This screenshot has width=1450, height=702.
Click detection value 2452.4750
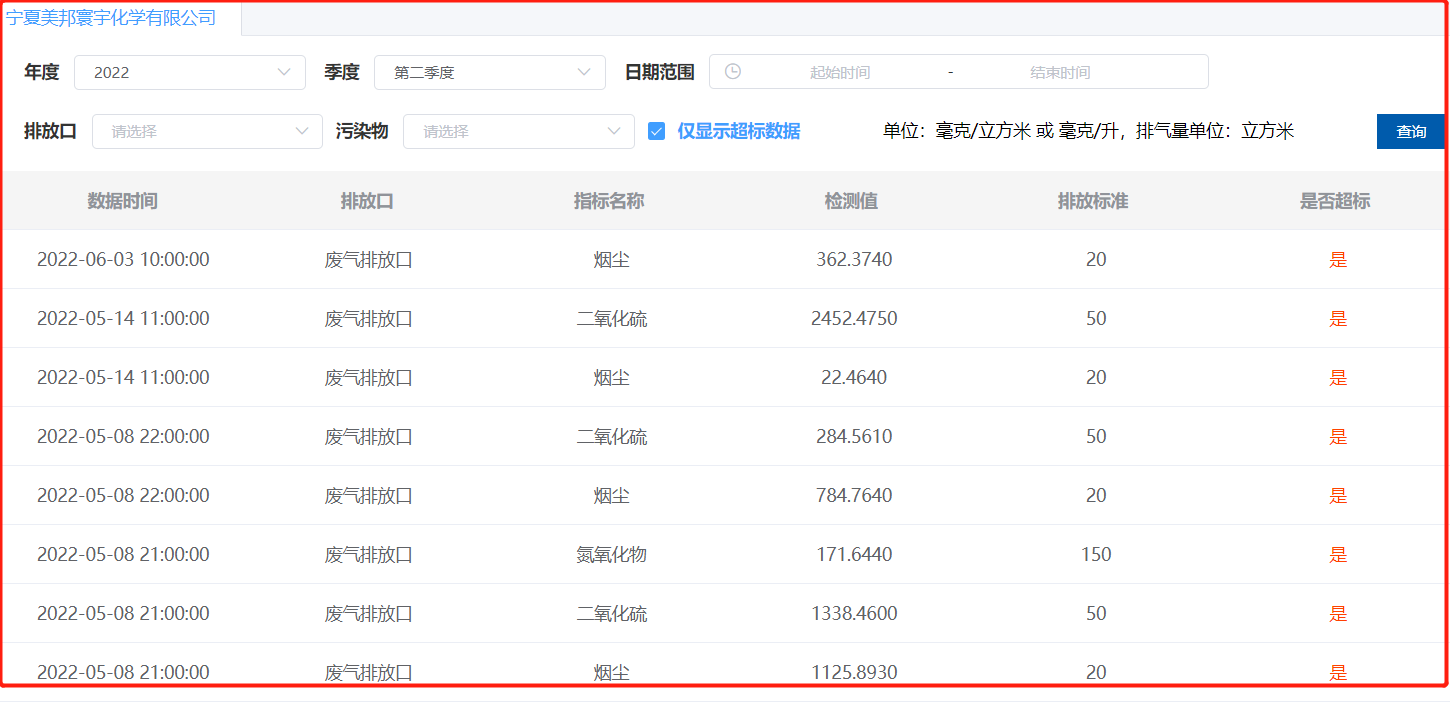point(854,319)
